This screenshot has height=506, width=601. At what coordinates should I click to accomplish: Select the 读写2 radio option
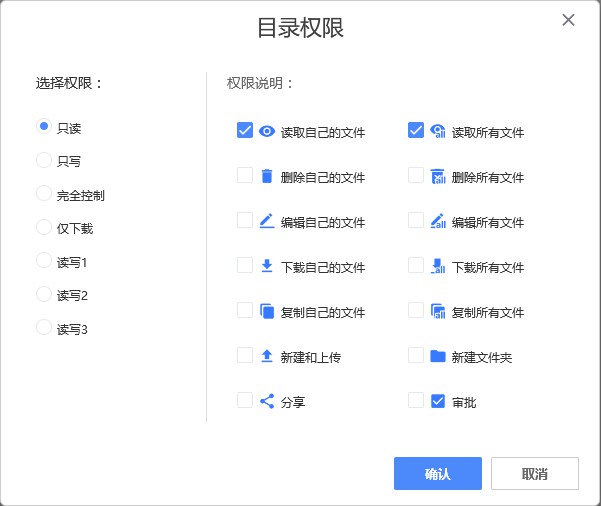coord(44,294)
